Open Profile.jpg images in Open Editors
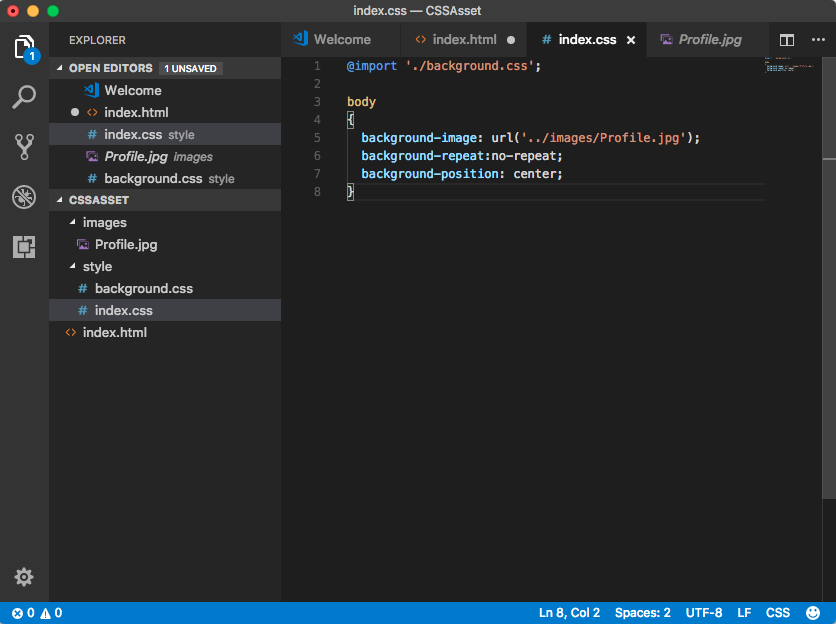Viewport: 836px width, 624px height. point(165,157)
